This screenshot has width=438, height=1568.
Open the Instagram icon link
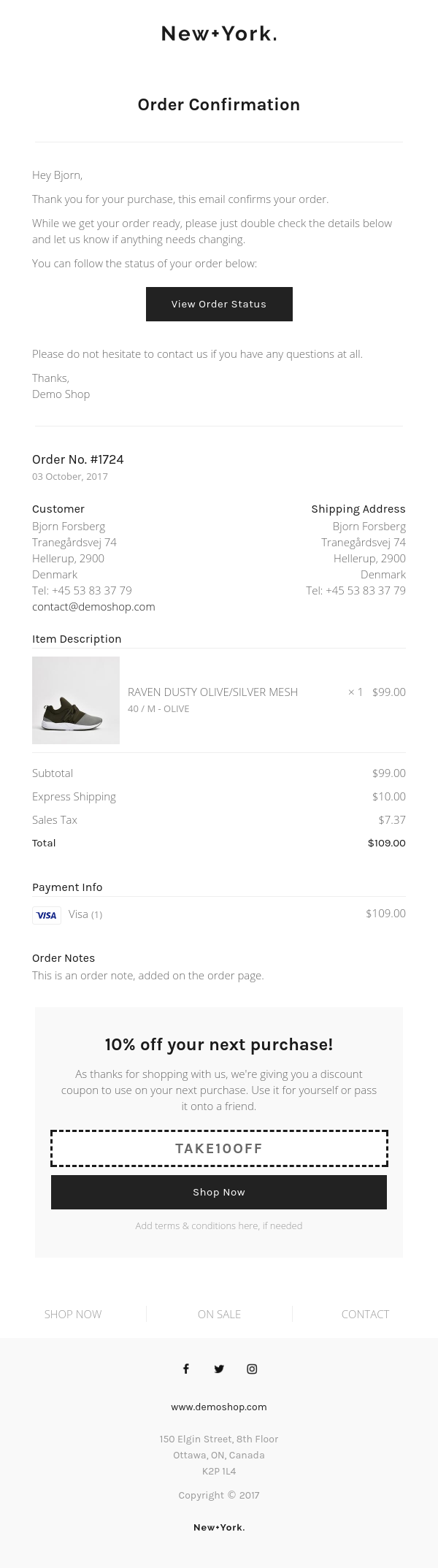[x=252, y=1369]
